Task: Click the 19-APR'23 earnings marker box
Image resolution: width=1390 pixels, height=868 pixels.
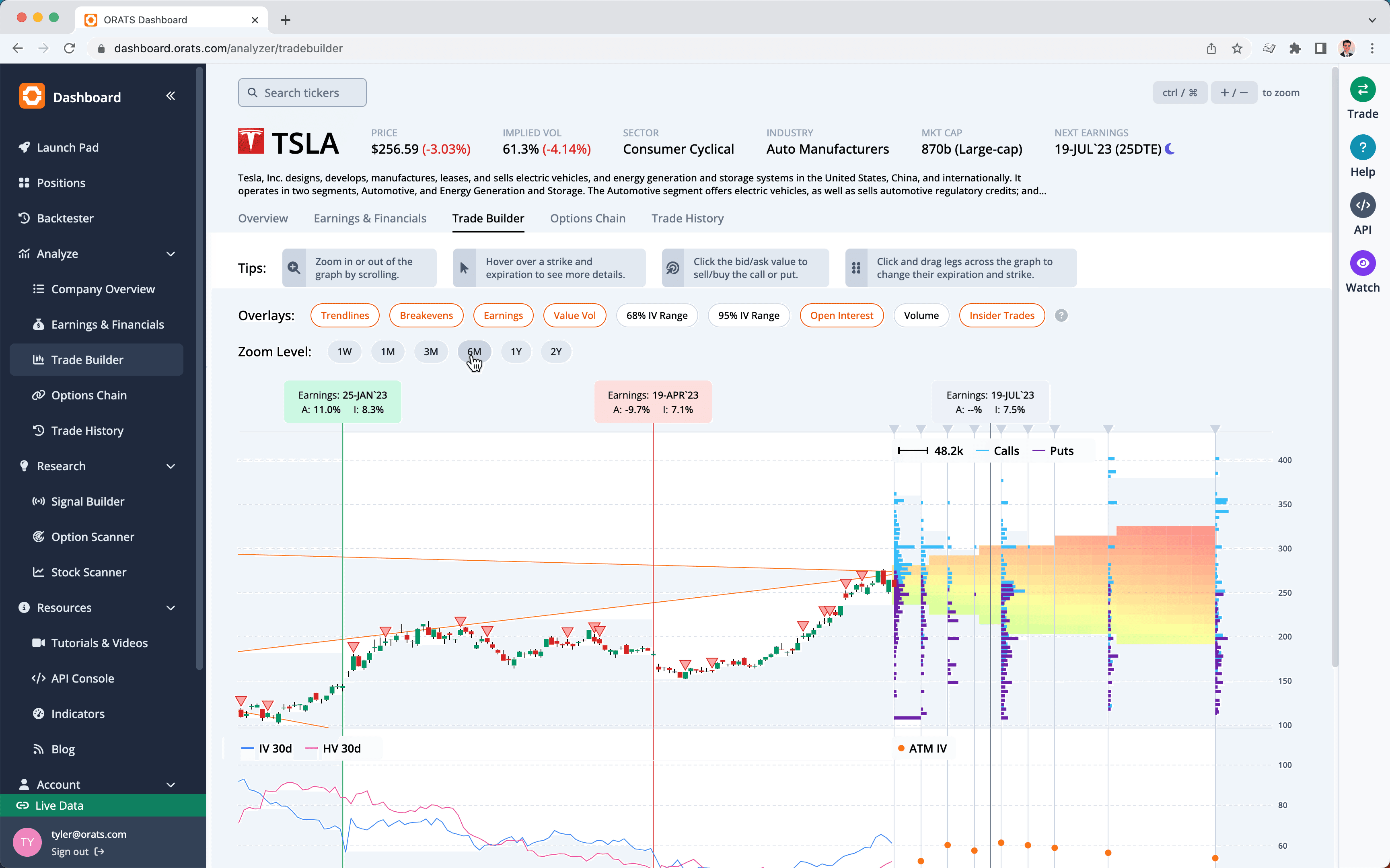Action: 652,402
